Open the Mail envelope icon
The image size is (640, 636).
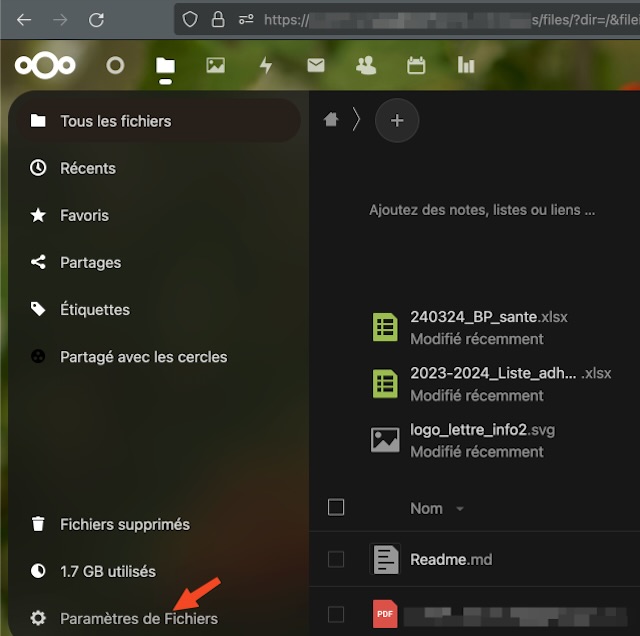pos(316,66)
